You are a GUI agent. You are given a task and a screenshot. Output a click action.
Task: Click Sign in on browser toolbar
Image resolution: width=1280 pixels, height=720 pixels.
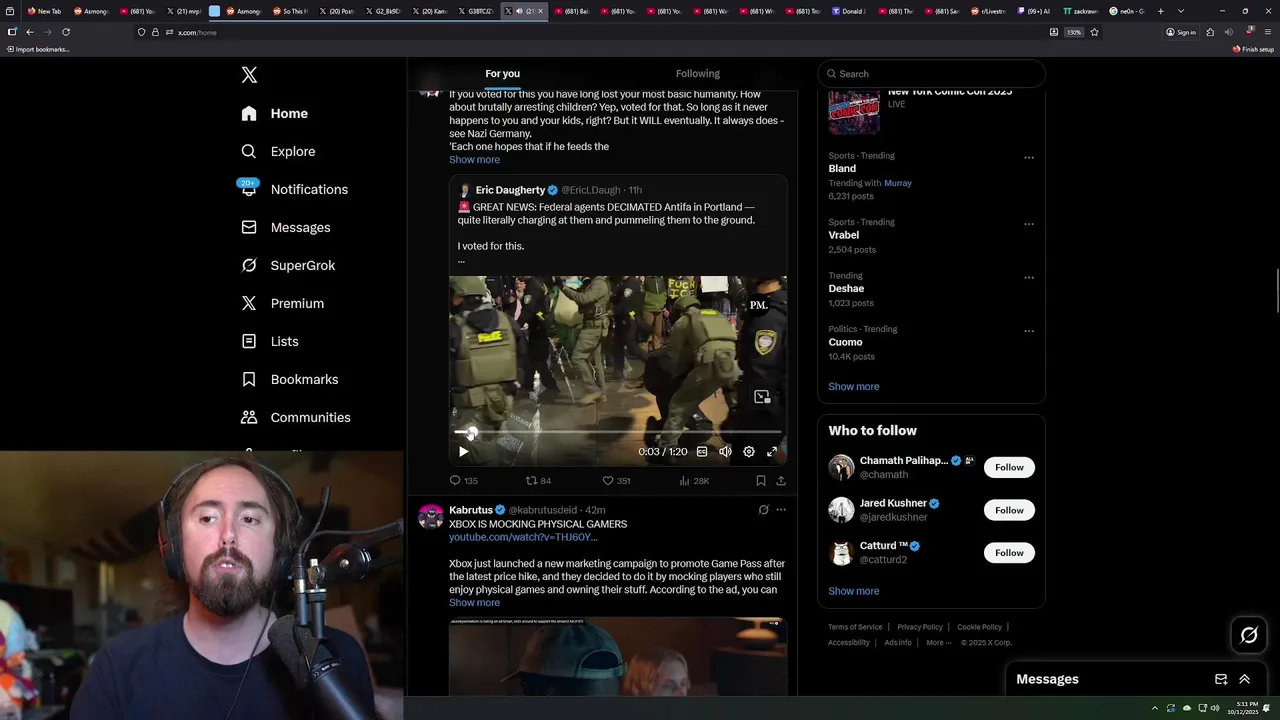pos(1181,32)
